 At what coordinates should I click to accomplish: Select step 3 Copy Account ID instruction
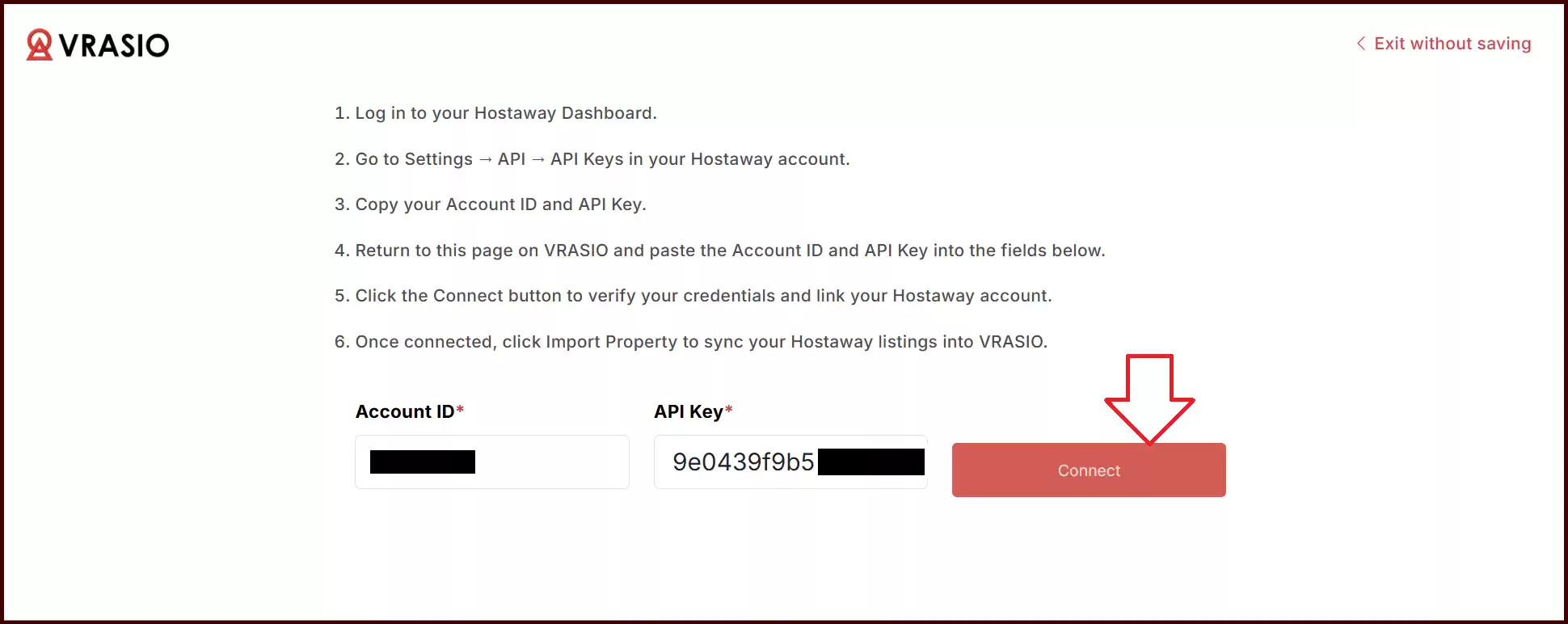point(491,204)
